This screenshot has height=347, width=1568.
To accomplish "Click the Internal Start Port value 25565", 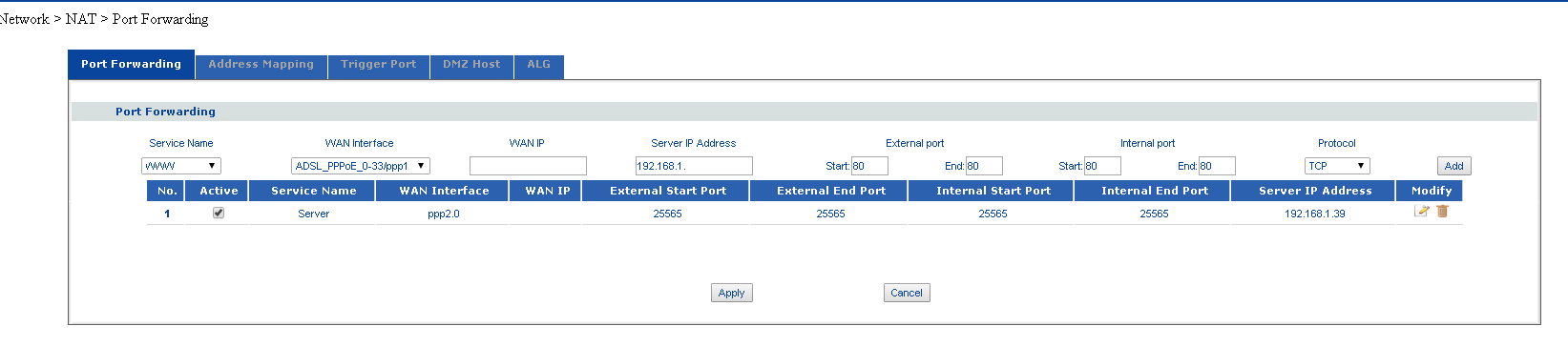I will tap(993, 214).
